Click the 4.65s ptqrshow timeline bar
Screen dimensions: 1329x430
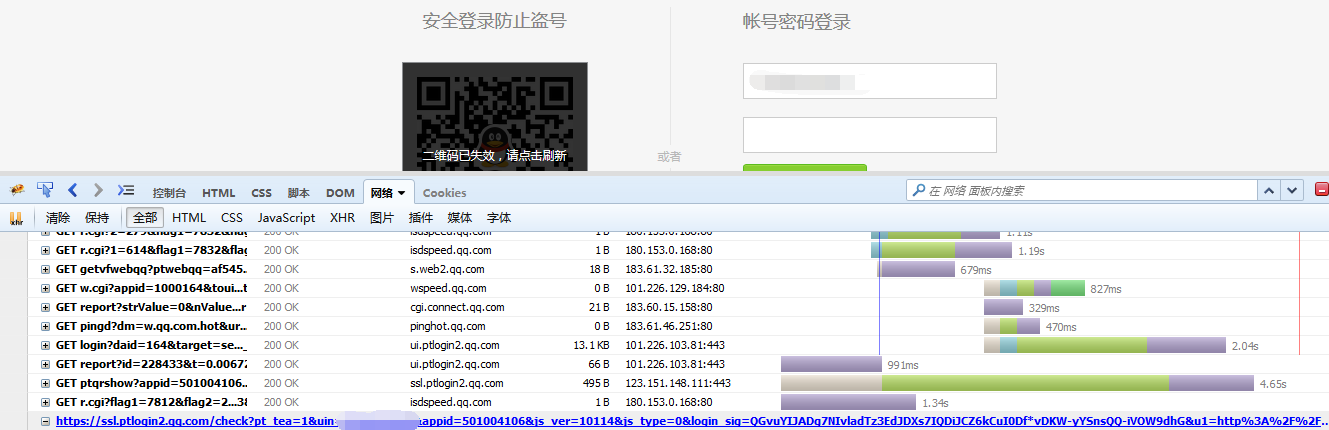point(1017,383)
